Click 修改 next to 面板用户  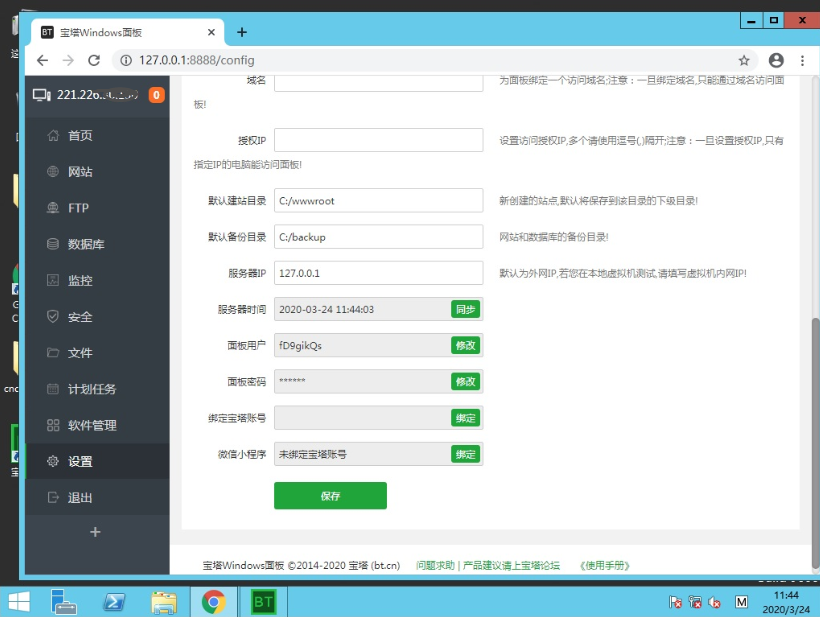(x=465, y=345)
